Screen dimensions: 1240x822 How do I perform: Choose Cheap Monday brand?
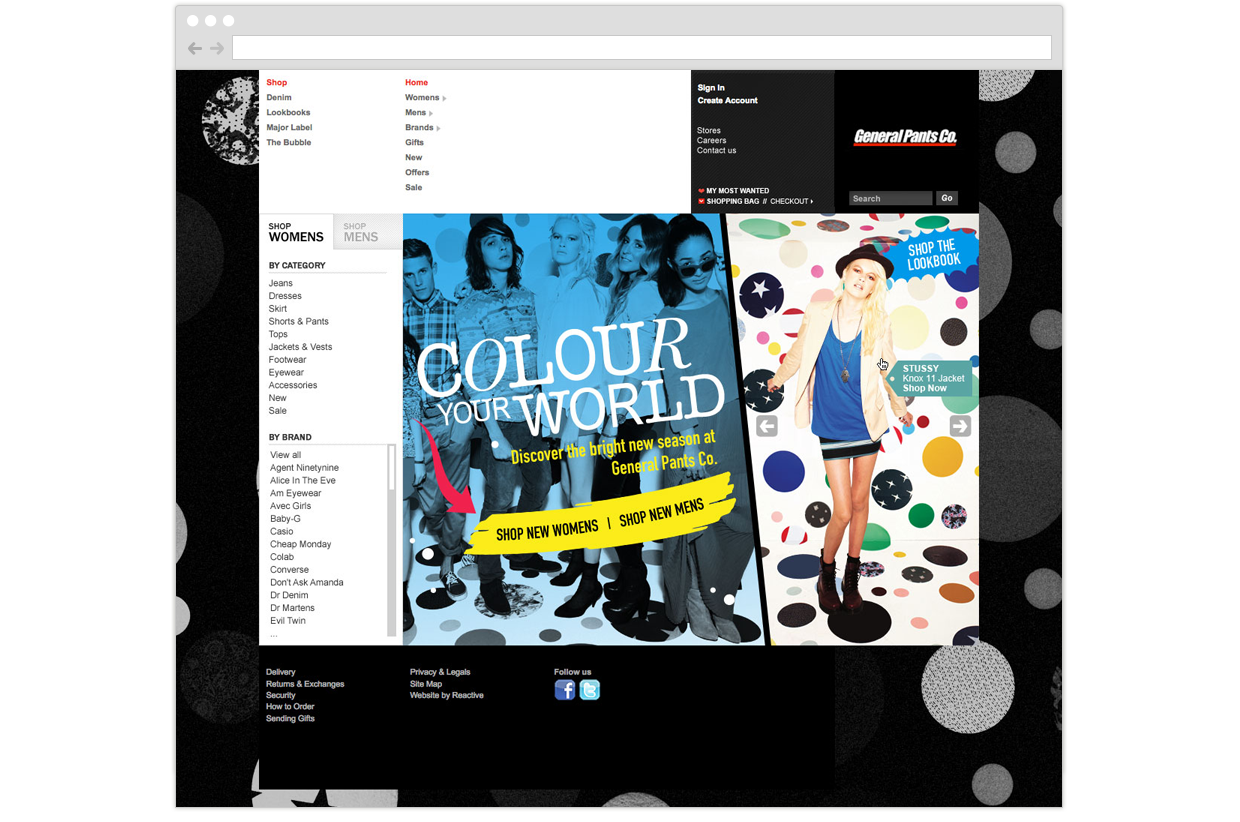[x=300, y=545]
